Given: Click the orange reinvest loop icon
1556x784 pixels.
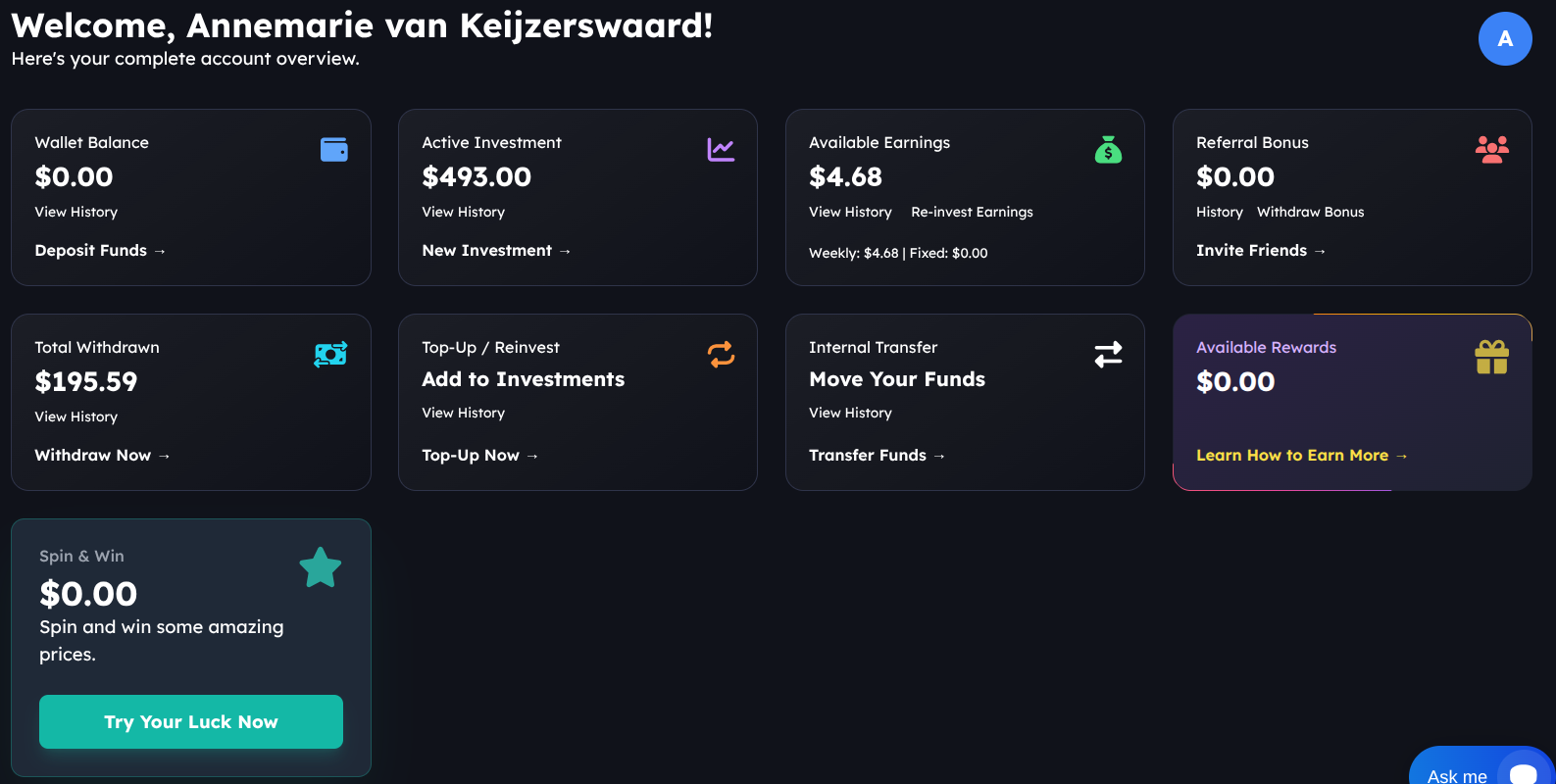Looking at the screenshot, I should point(721,354).
